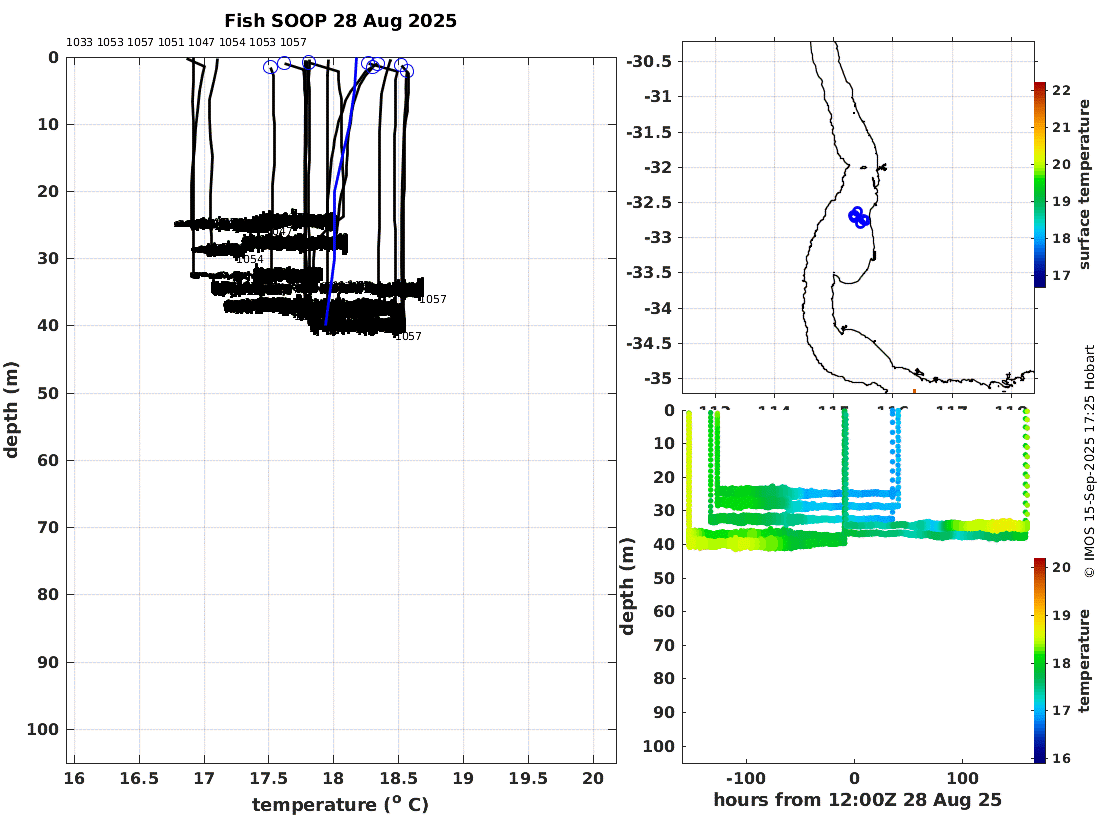Click the "1057" label near 41 m depth

(408, 337)
